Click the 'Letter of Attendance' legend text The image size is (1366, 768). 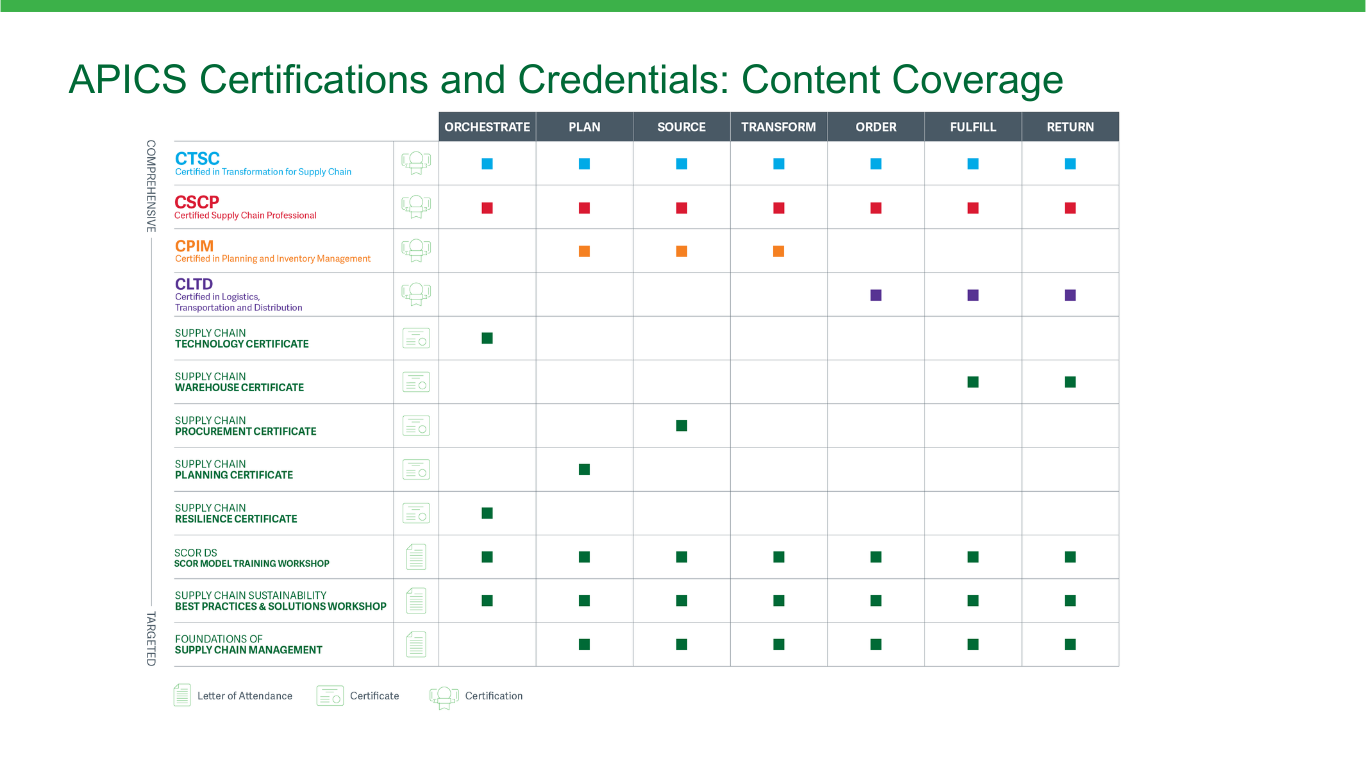[245, 696]
